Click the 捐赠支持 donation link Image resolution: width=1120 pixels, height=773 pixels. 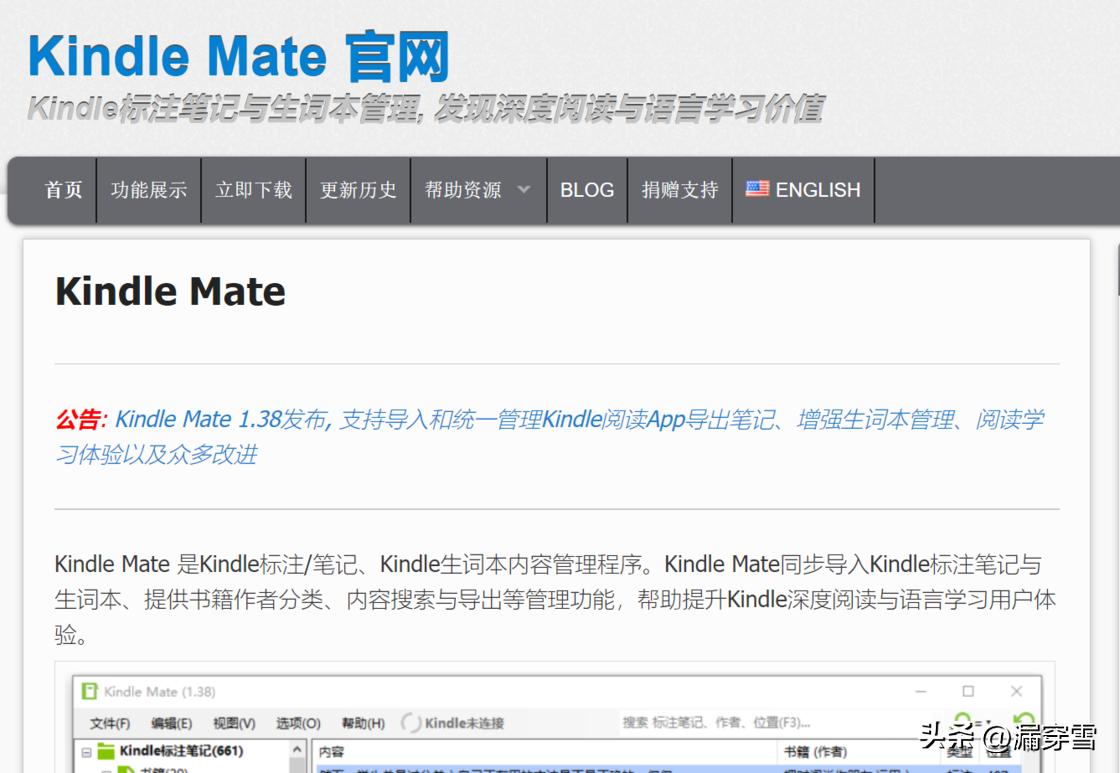(679, 190)
